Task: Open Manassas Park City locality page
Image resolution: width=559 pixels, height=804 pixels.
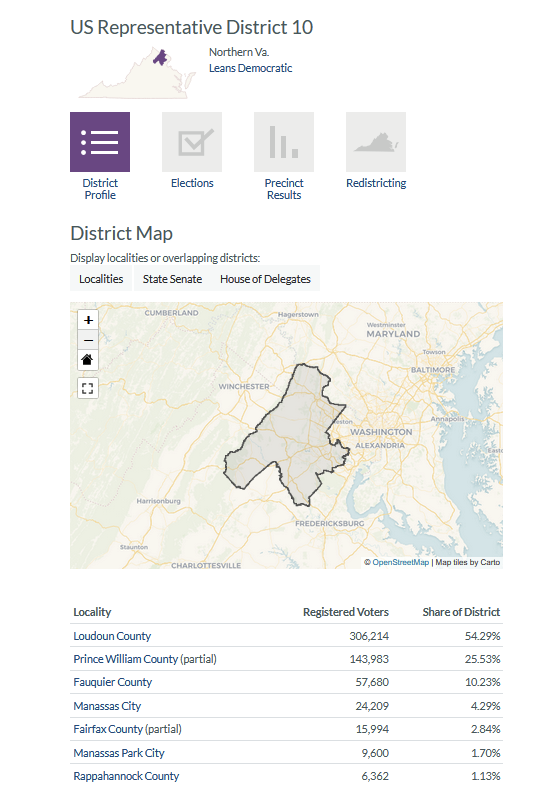Action: coord(119,753)
